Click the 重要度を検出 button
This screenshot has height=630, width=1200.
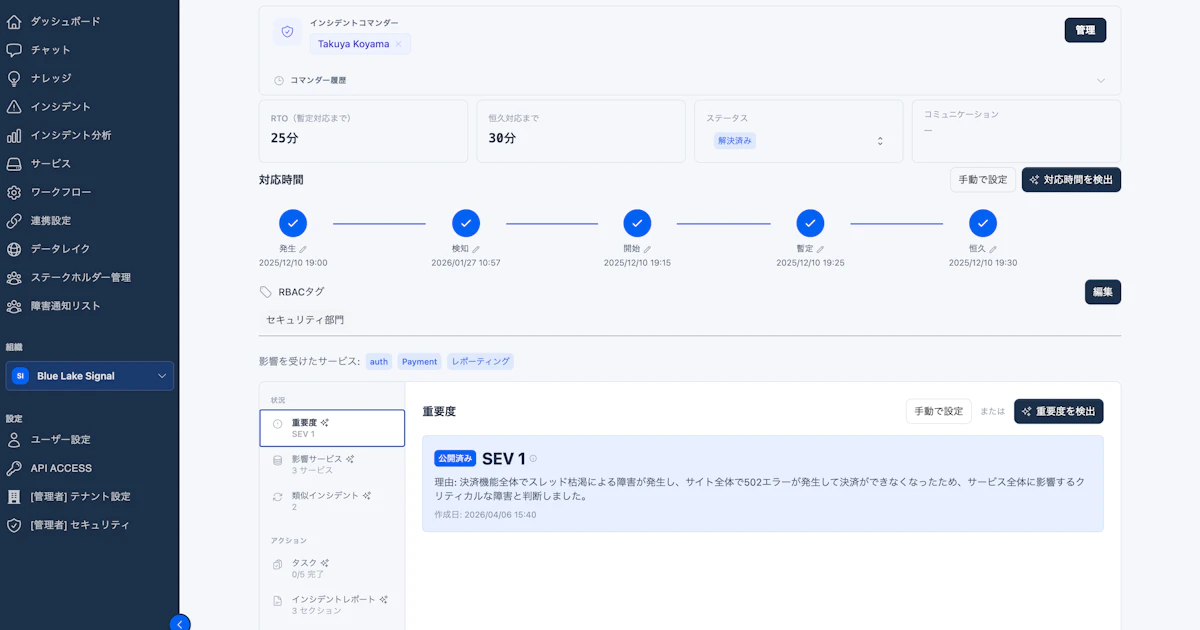click(x=1058, y=411)
